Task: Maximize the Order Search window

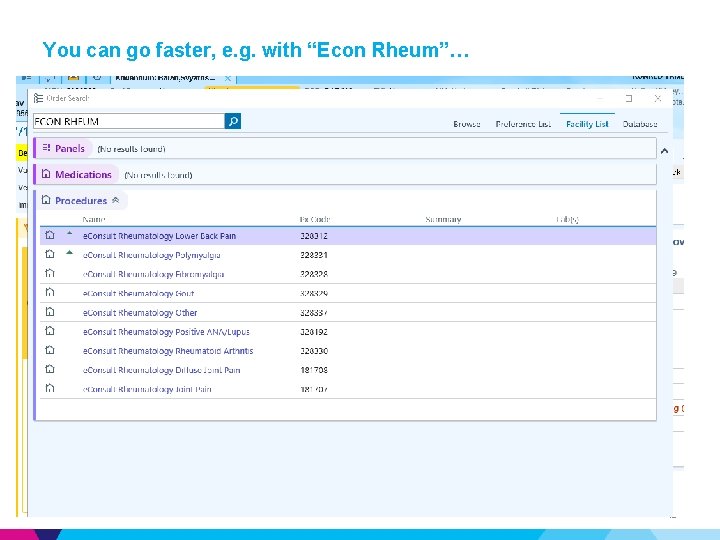Action: [629, 98]
